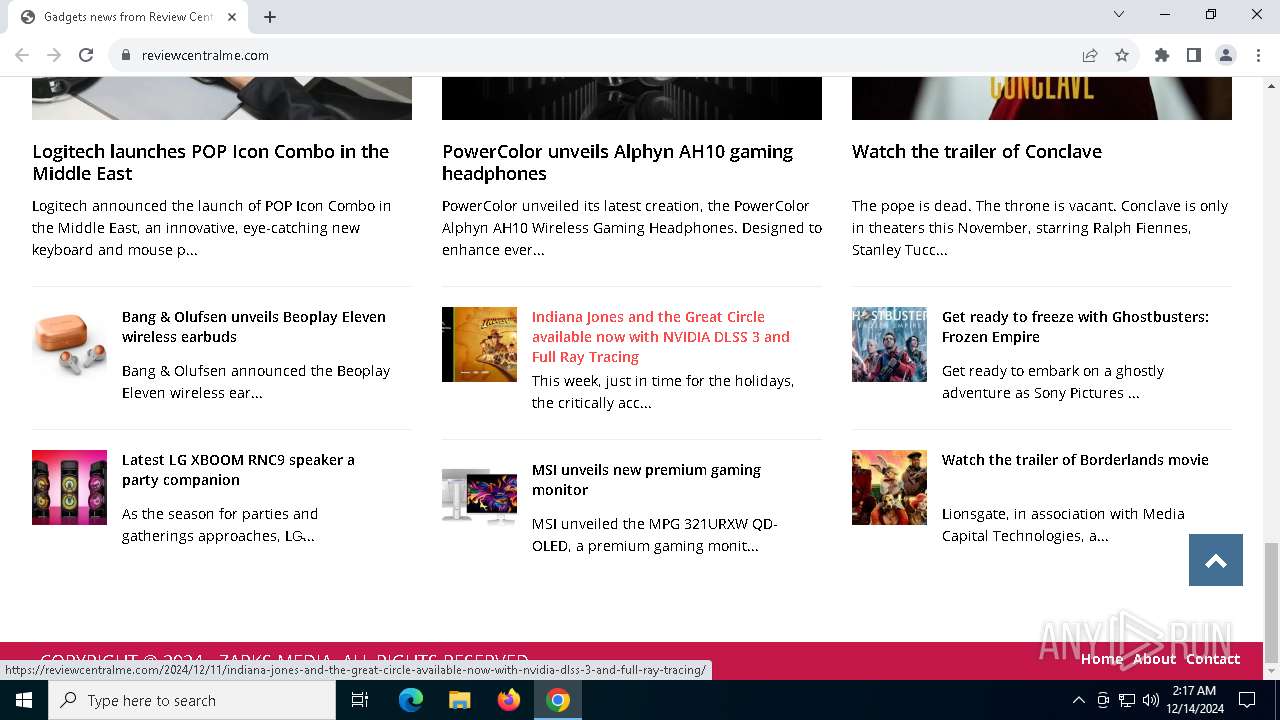Go to Home in the footer menu
The image size is (1280, 720).
1101,659
